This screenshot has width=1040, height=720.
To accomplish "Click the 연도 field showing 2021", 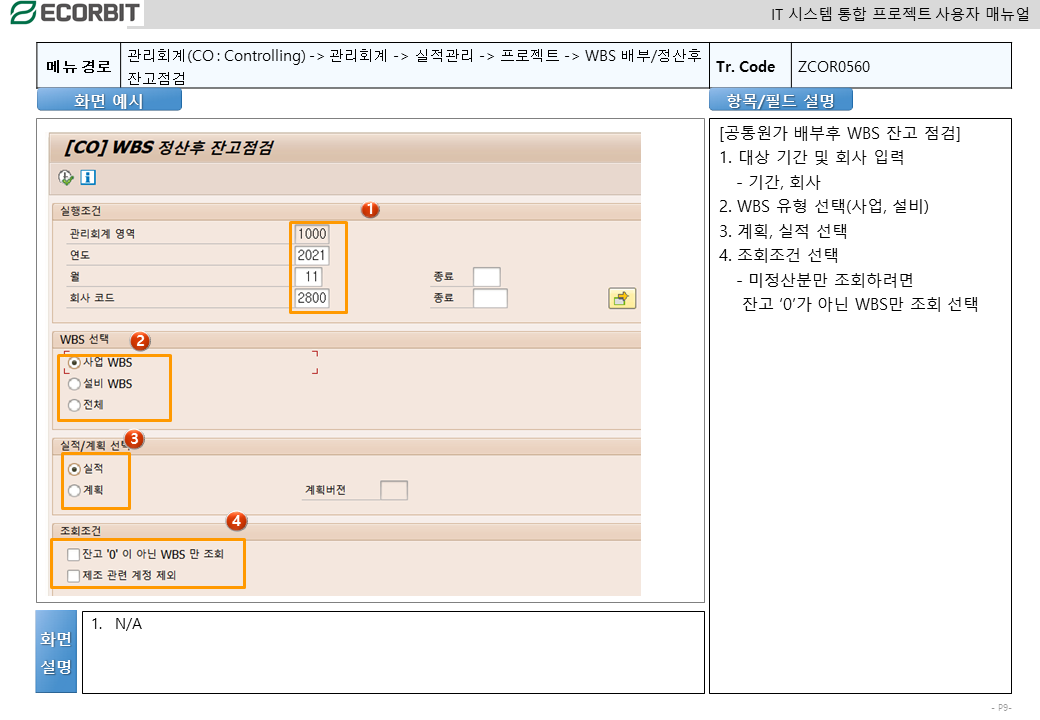I will point(312,255).
